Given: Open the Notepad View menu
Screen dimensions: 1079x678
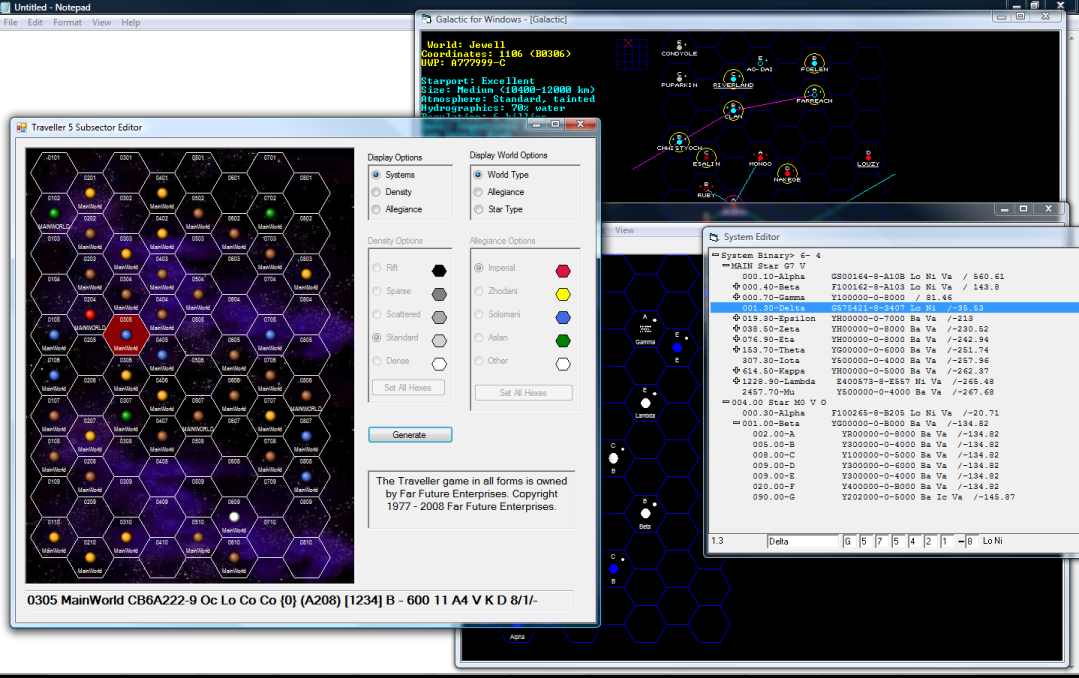Looking at the screenshot, I should point(102,23).
